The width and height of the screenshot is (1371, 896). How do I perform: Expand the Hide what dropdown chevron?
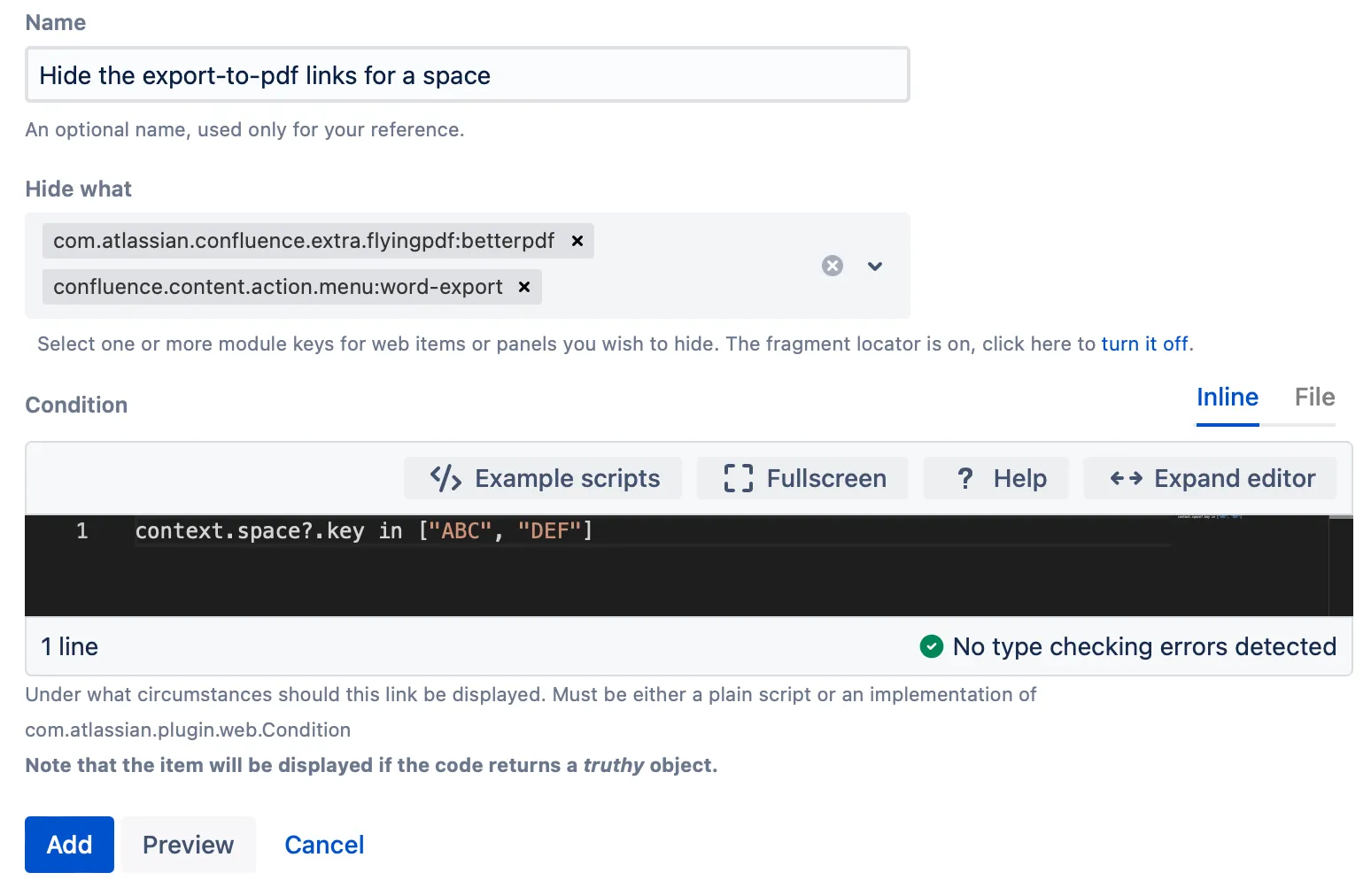(x=875, y=266)
